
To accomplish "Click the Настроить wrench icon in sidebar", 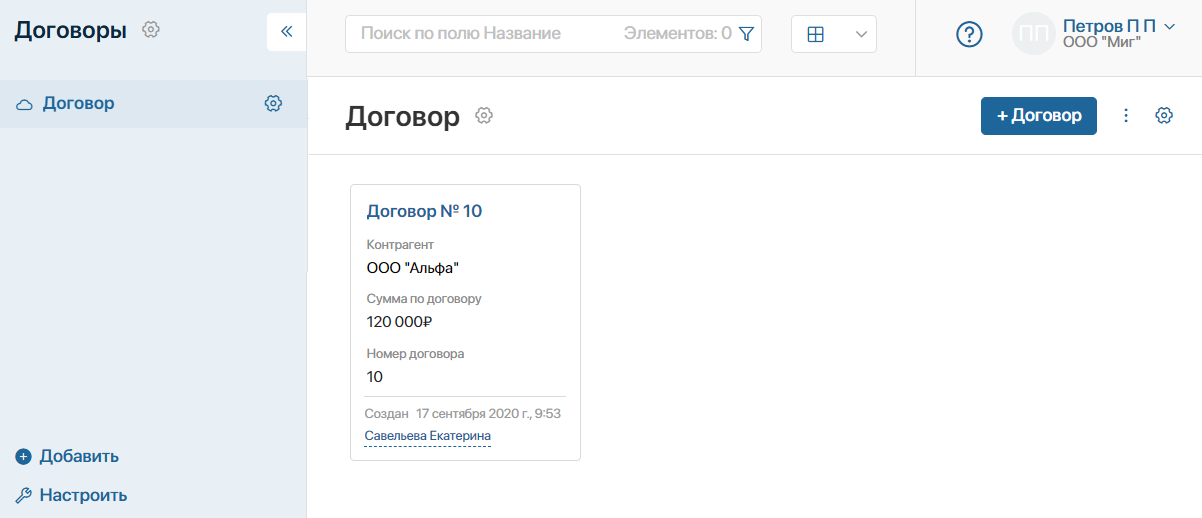I will point(24,495).
